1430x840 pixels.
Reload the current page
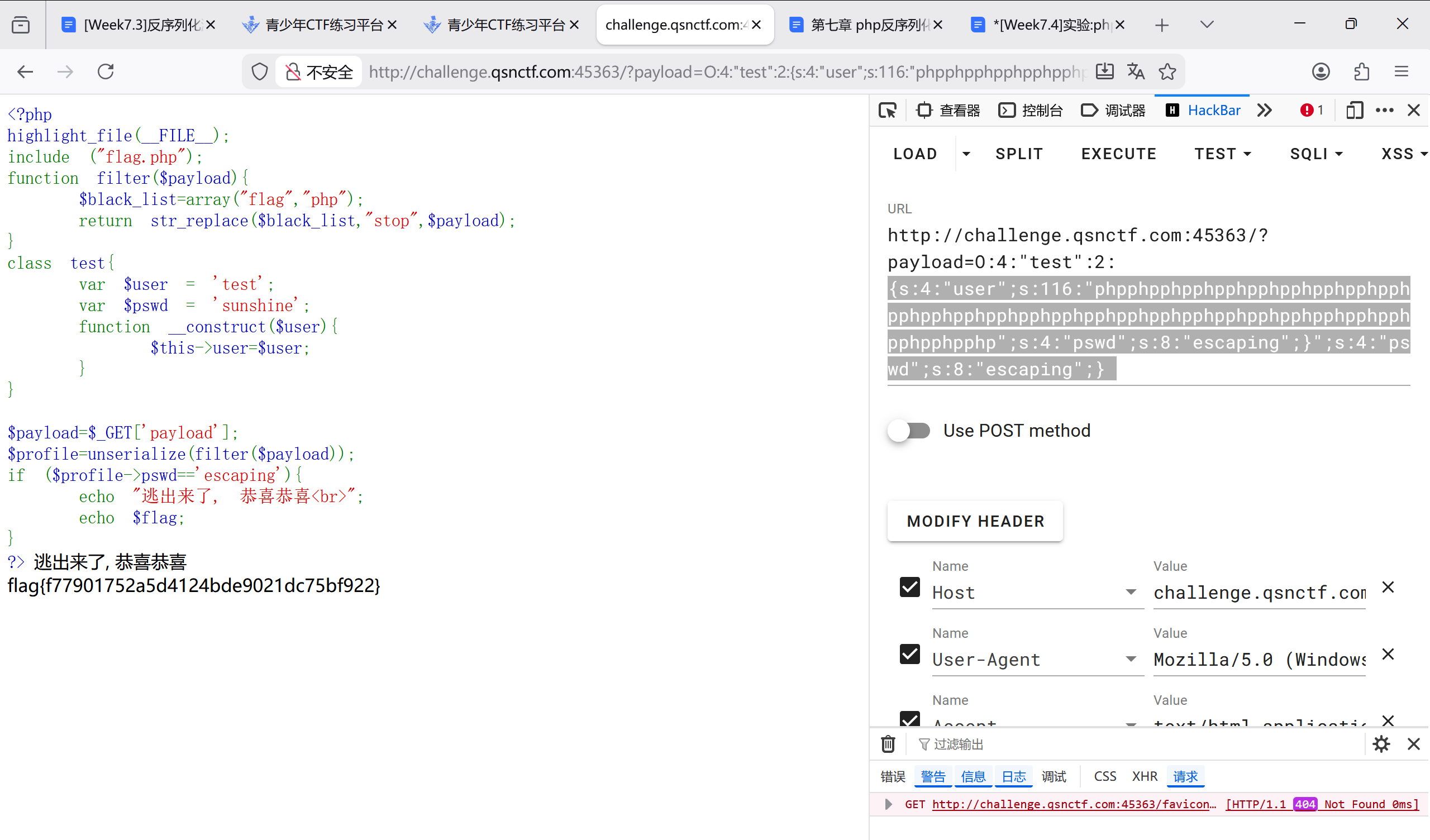pyautogui.click(x=106, y=71)
